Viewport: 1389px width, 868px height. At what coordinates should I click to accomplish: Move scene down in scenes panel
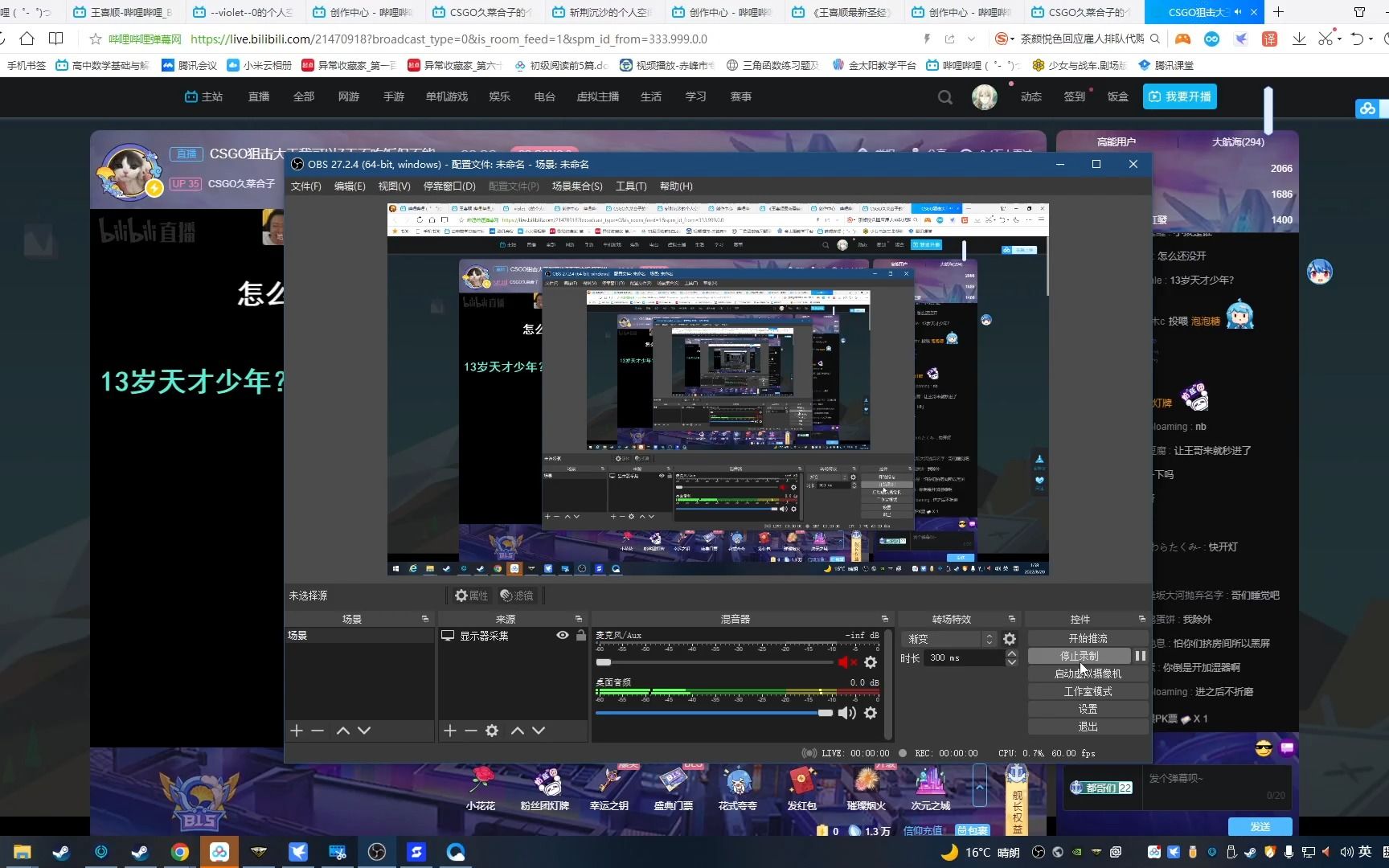pos(364,731)
